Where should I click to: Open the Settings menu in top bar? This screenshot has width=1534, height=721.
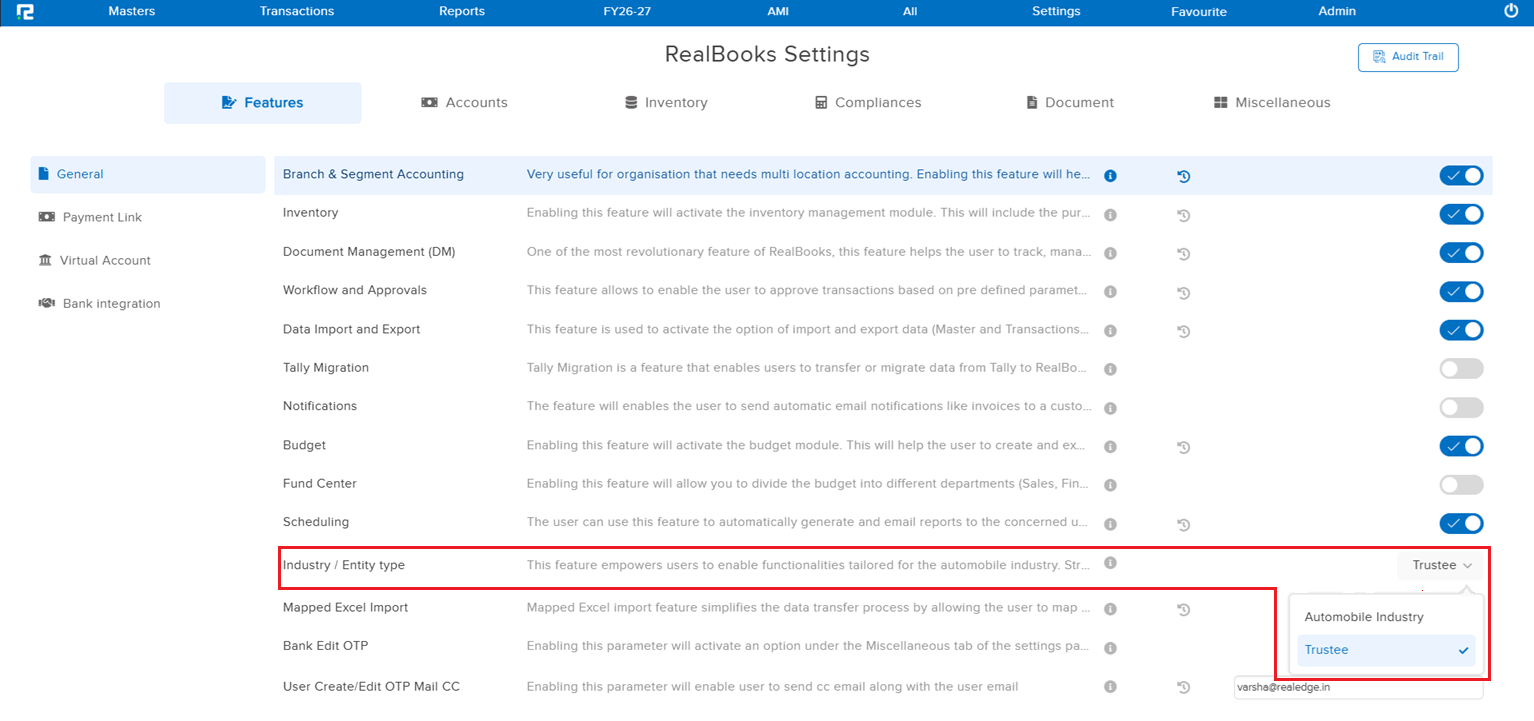pyautogui.click(x=1056, y=11)
